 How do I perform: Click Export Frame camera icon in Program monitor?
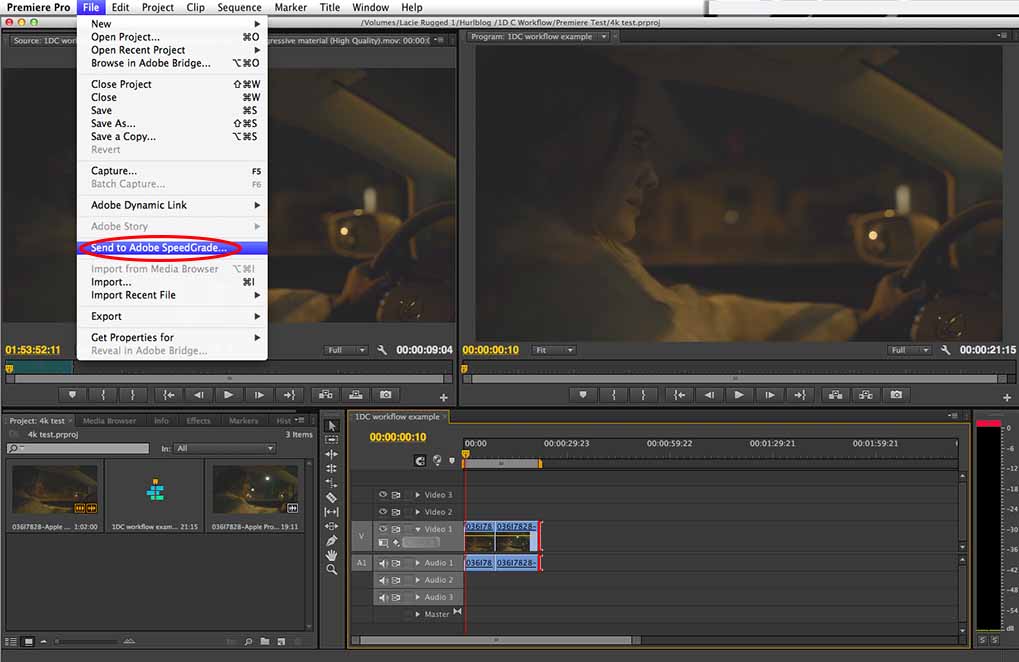[x=897, y=395]
